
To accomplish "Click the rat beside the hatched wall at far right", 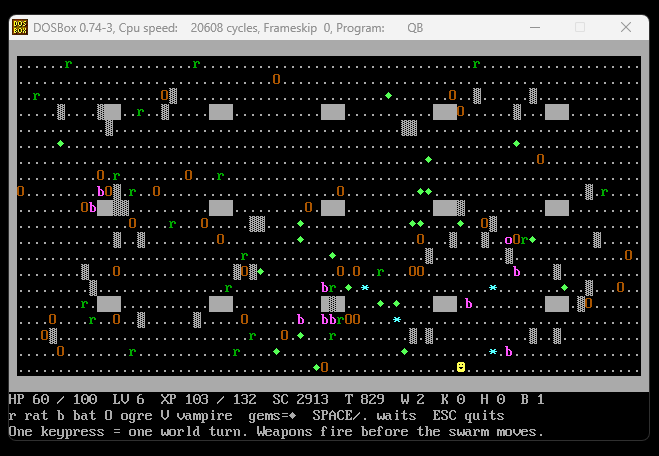I will pyautogui.click(x=604, y=192).
